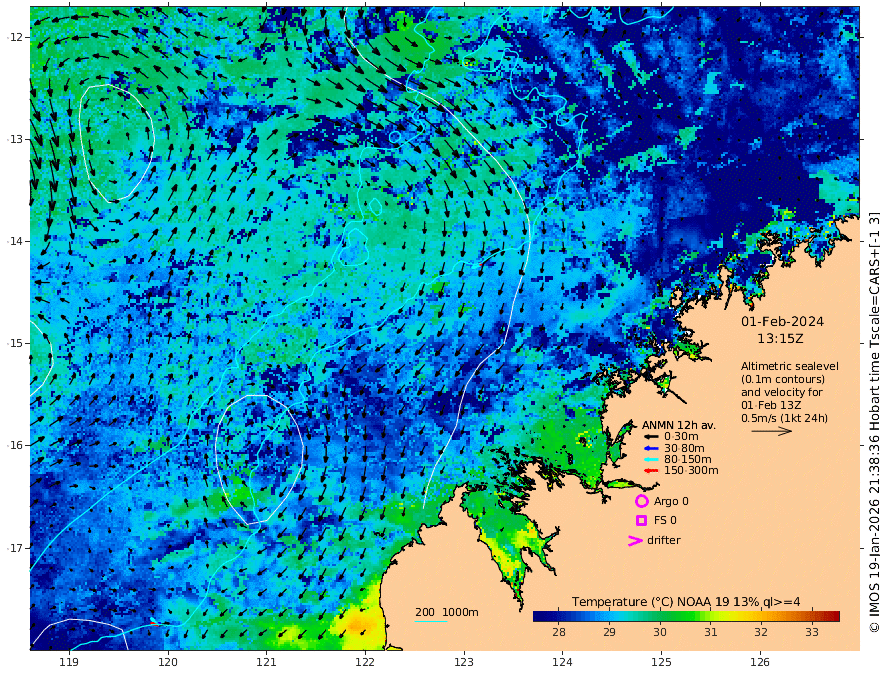
Task: Click the colorbar tick label 30
Action: 659,632
